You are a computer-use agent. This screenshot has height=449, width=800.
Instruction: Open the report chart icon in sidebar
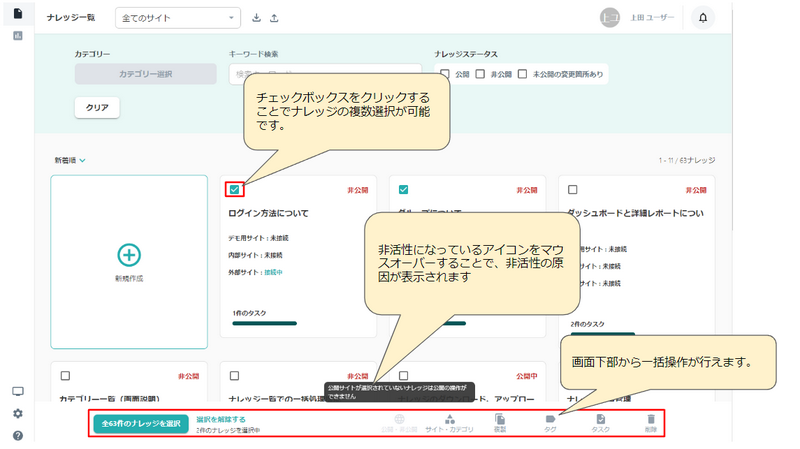point(18,36)
